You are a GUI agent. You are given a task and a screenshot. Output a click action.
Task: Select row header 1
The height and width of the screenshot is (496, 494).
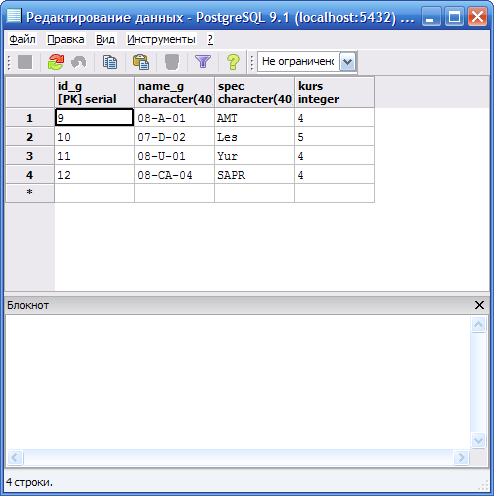click(30, 117)
